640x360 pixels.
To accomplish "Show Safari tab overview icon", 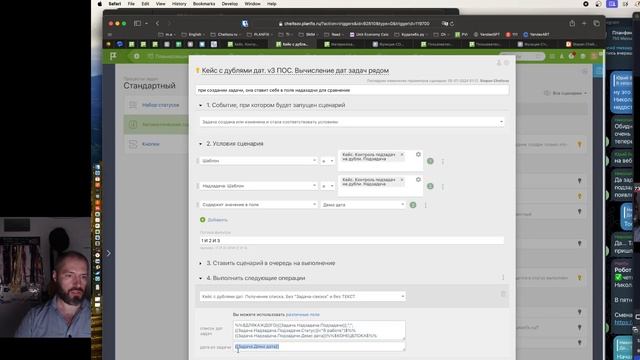I will pyautogui.click(x=596, y=24).
